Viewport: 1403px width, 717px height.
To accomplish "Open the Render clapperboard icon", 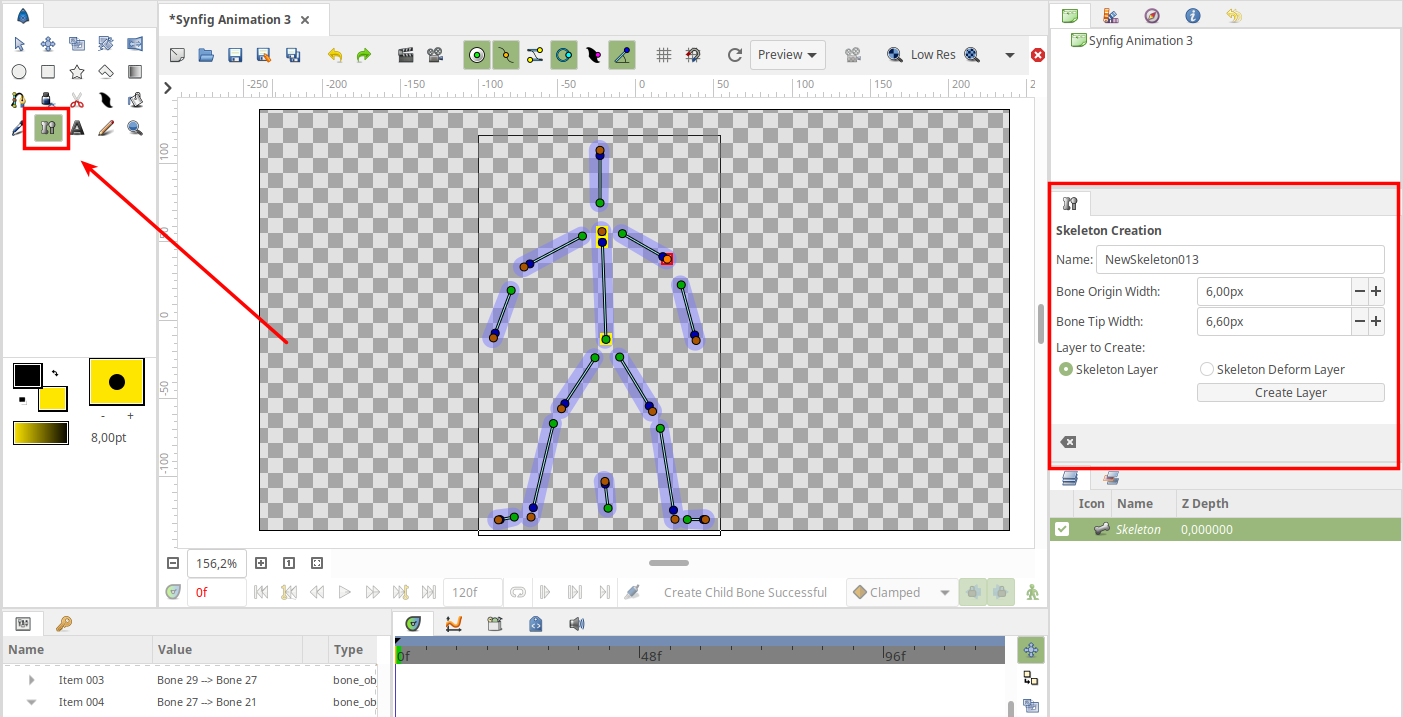I will point(406,55).
